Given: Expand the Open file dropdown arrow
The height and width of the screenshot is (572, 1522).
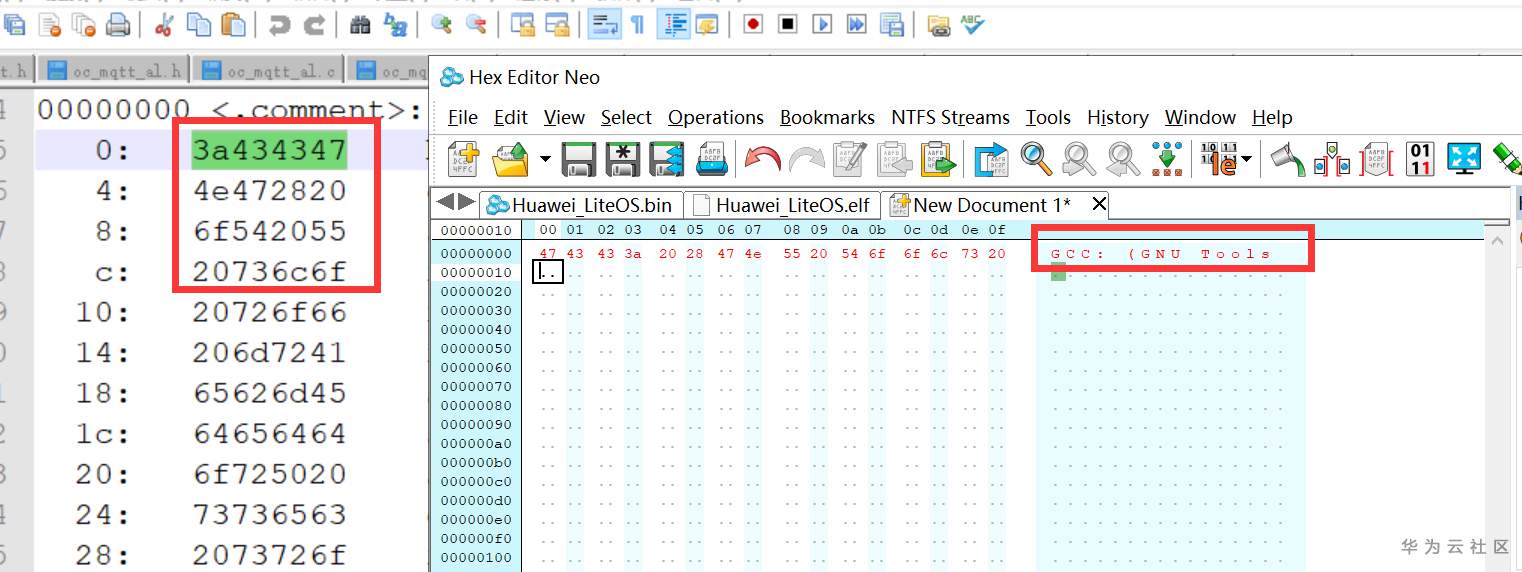Looking at the screenshot, I should point(545,158).
